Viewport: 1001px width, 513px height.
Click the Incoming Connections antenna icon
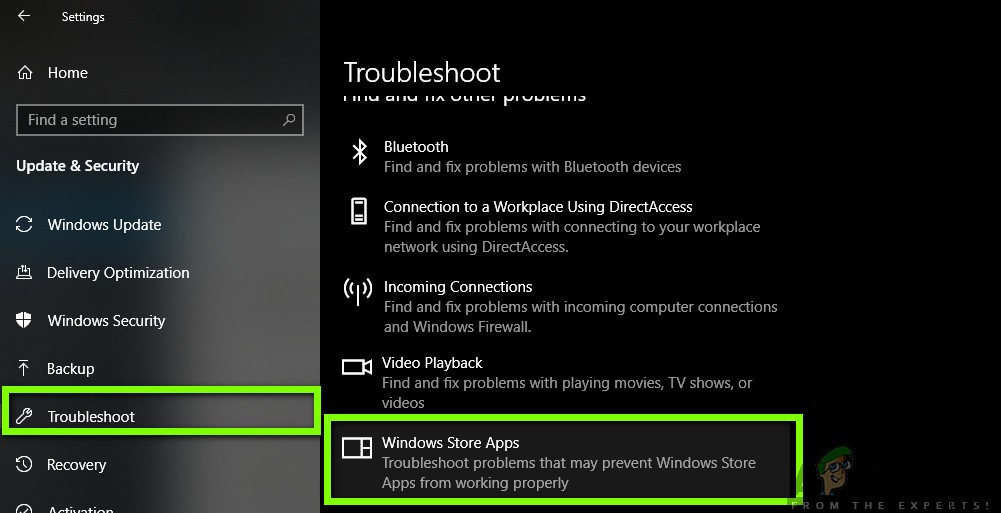(358, 291)
